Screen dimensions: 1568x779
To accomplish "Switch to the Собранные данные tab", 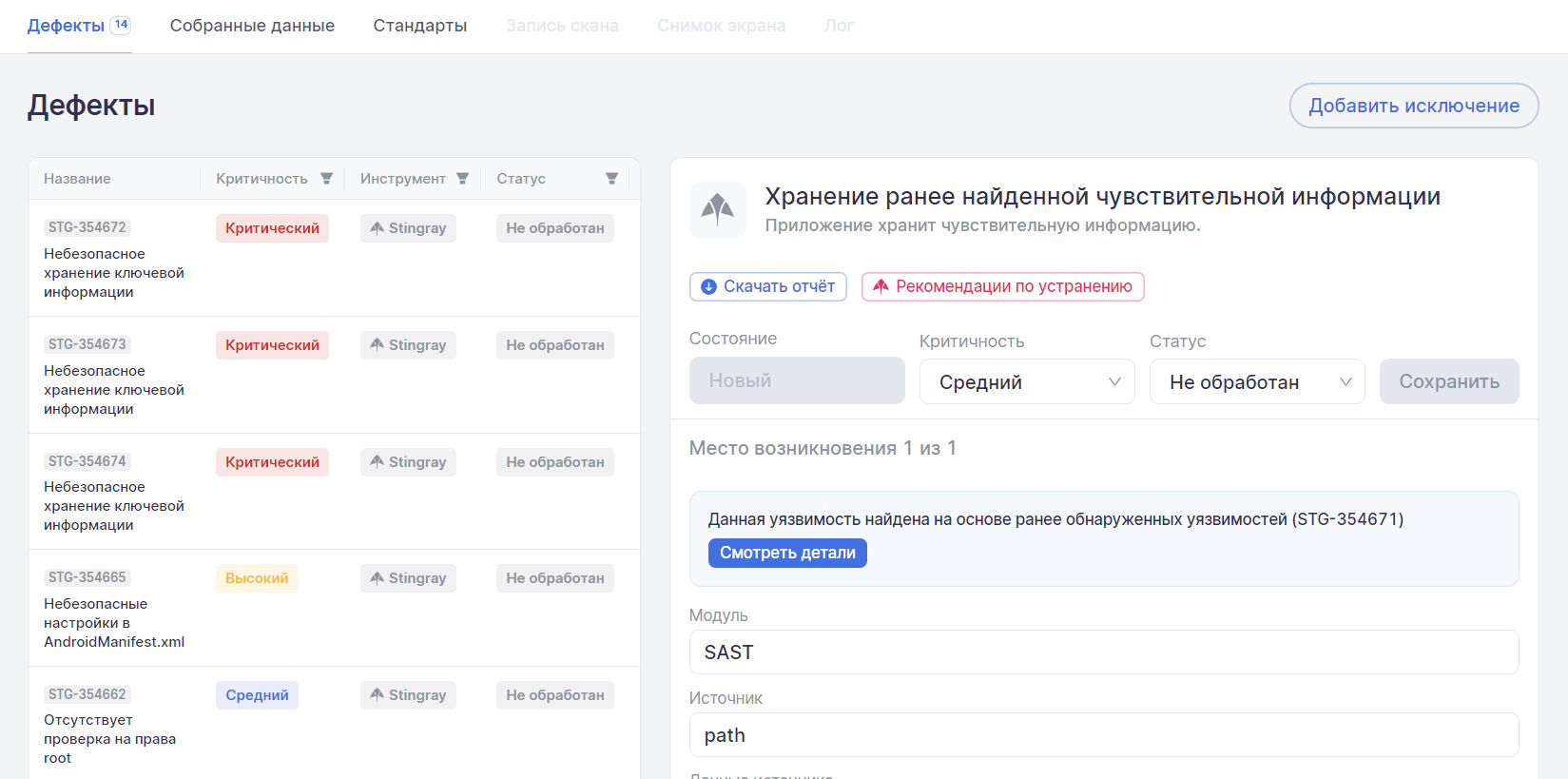I will pyautogui.click(x=252, y=26).
